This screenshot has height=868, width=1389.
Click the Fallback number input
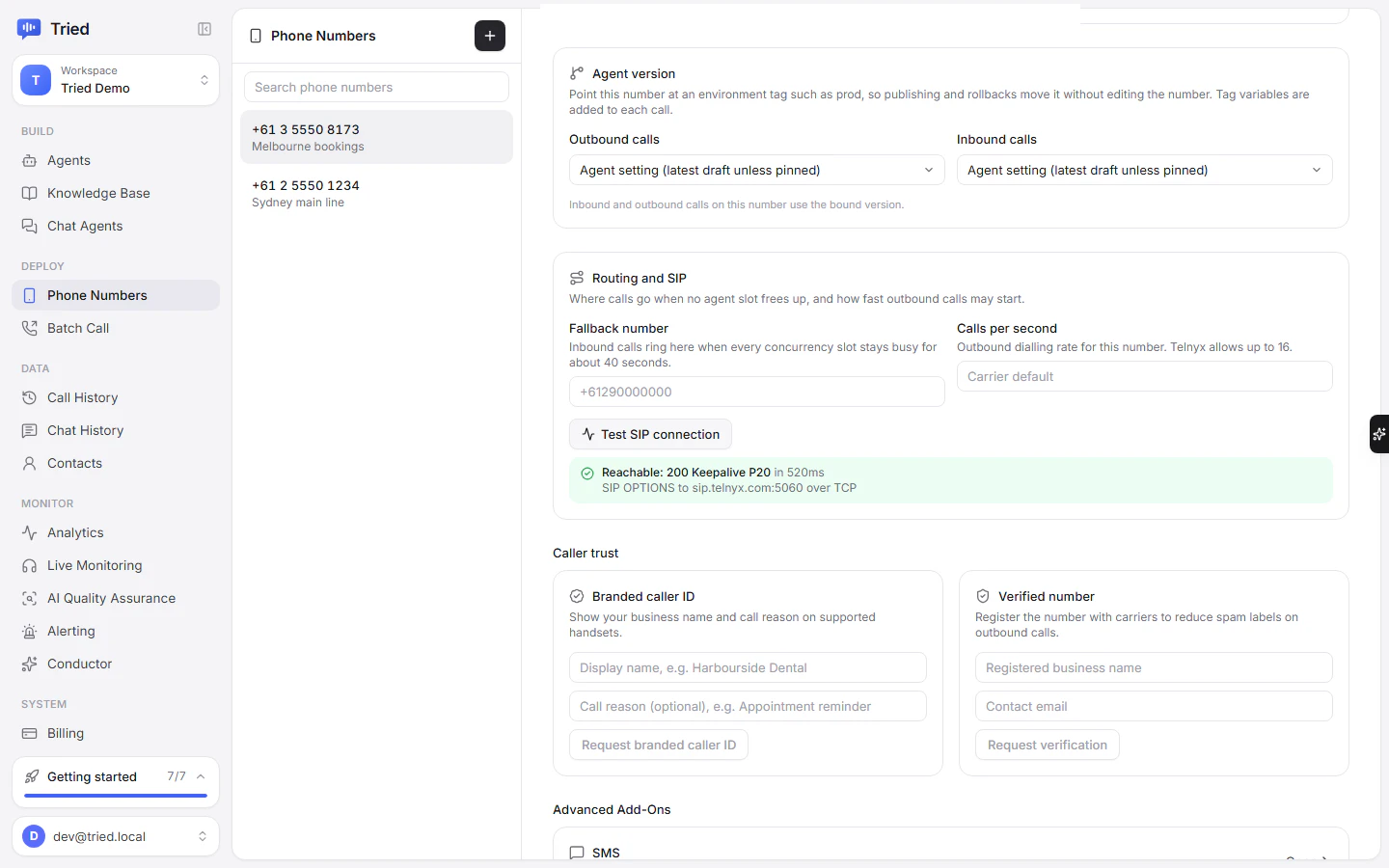[x=757, y=392]
